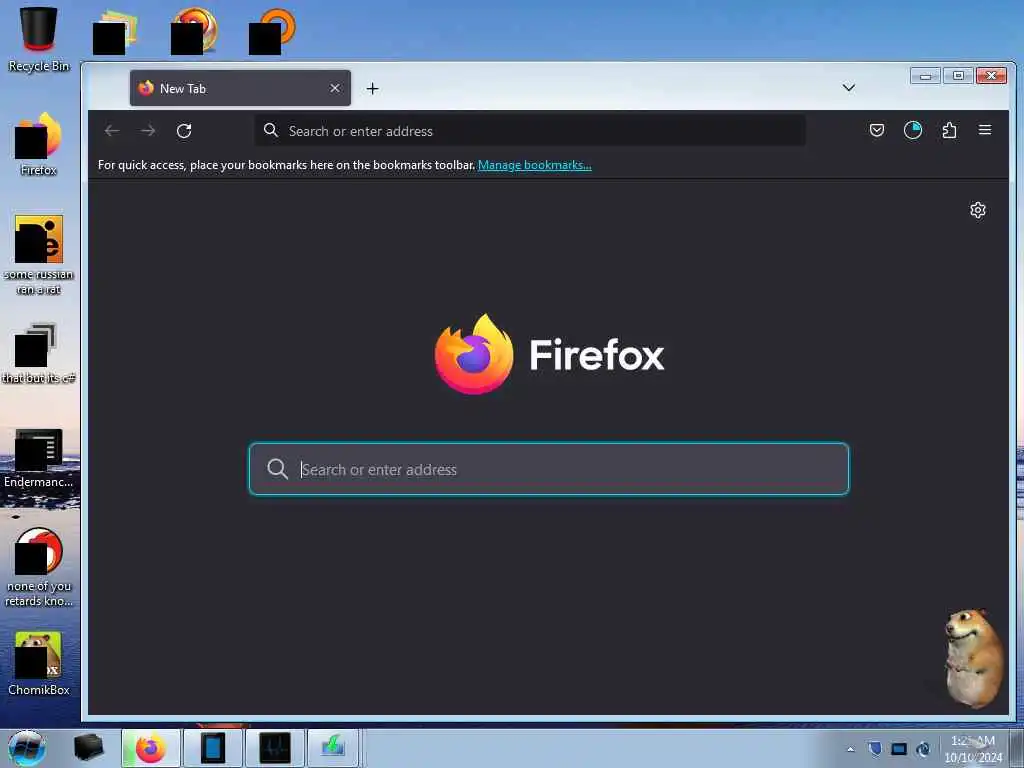Click the Firefox forward arrow button
This screenshot has width=1024, height=768.
tap(148, 131)
